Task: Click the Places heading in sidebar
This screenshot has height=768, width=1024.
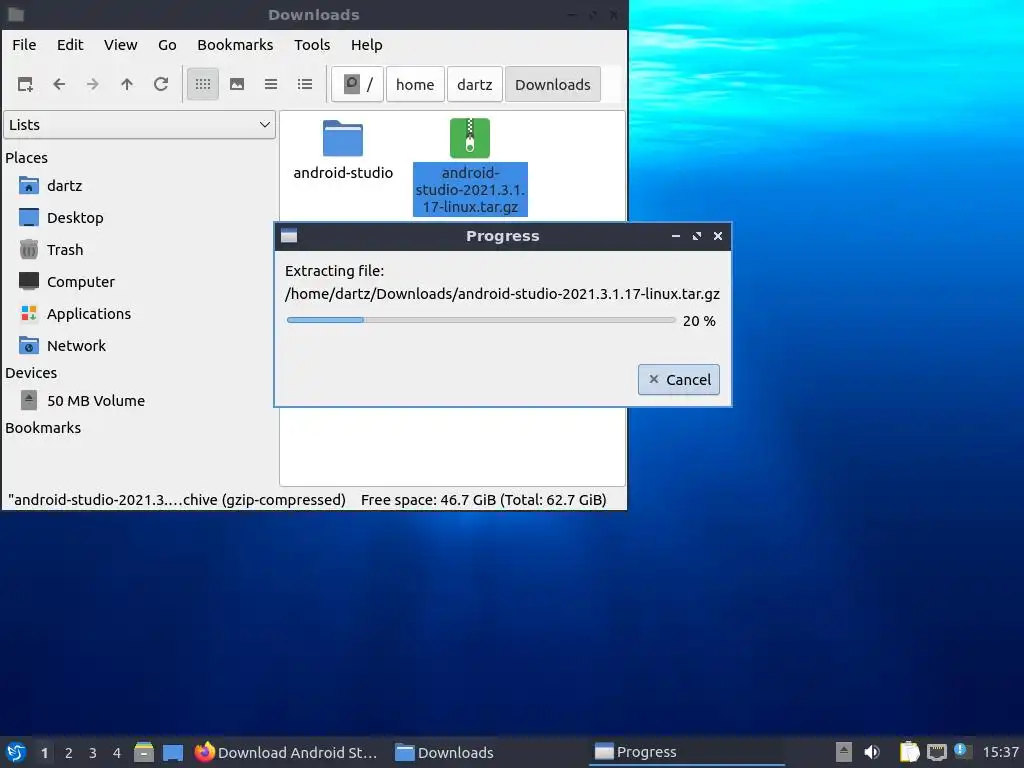Action: click(26, 158)
